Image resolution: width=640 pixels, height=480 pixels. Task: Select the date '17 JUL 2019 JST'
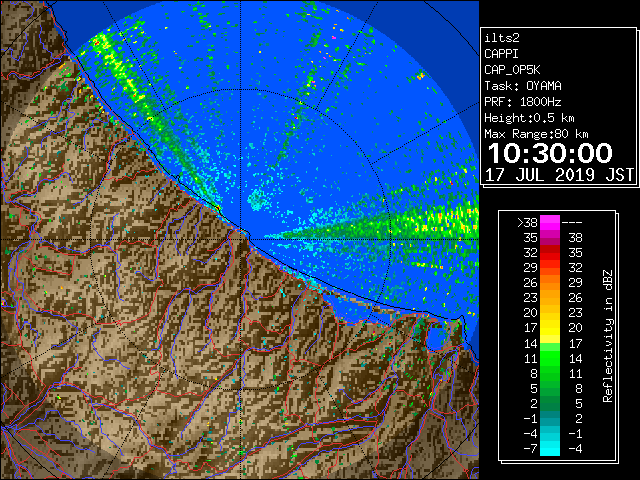(x=559, y=175)
